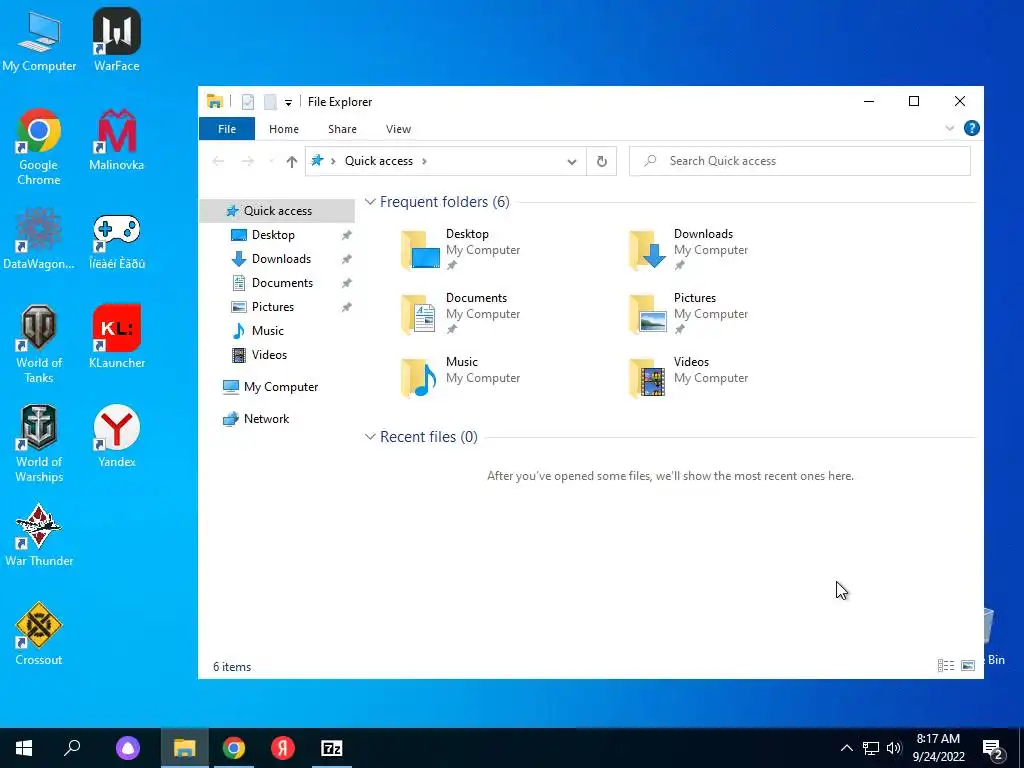Open Yandex browser from taskbar
Screen dimensions: 1024x768
(x=283, y=748)
